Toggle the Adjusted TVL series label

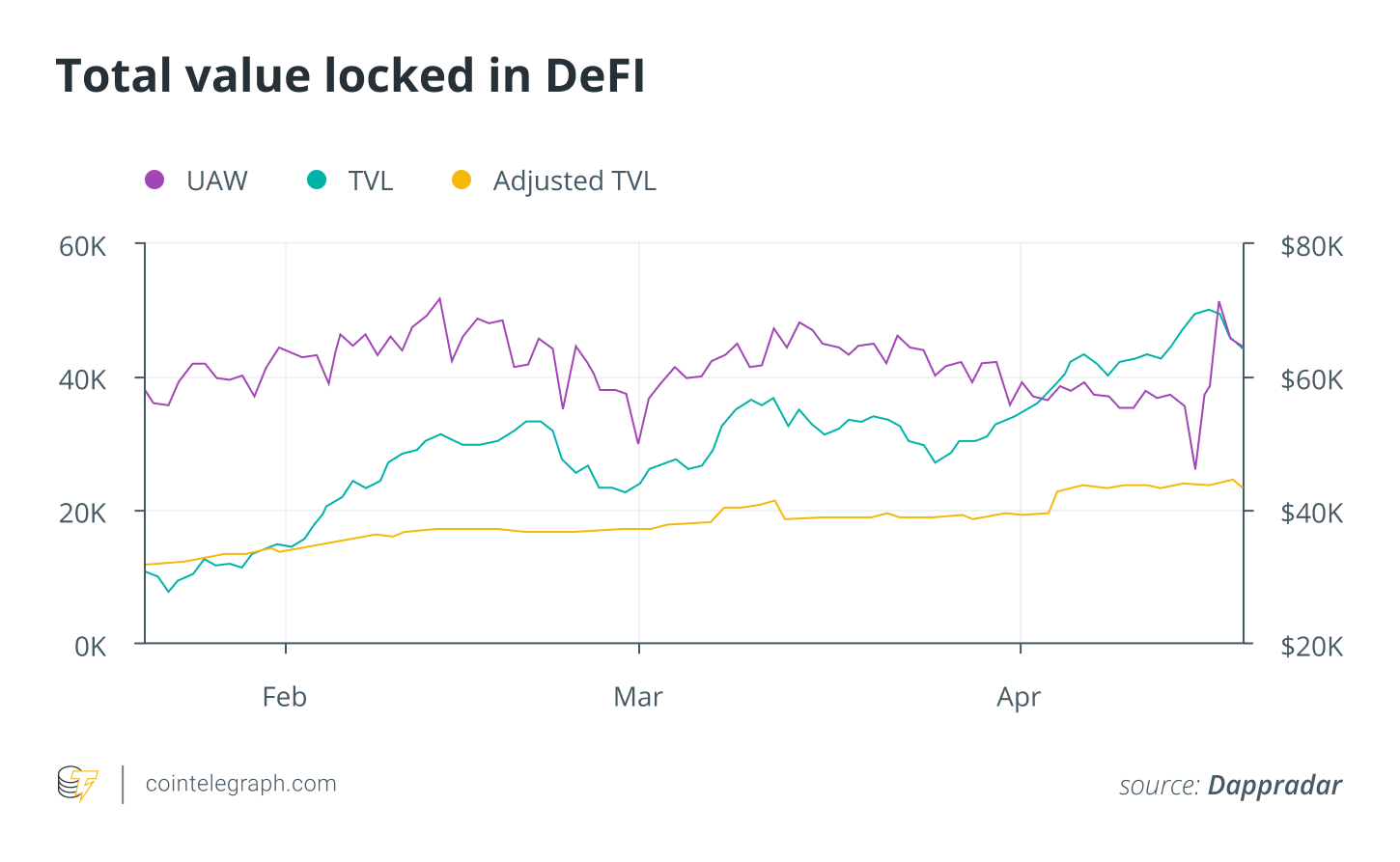coord(574,181)
